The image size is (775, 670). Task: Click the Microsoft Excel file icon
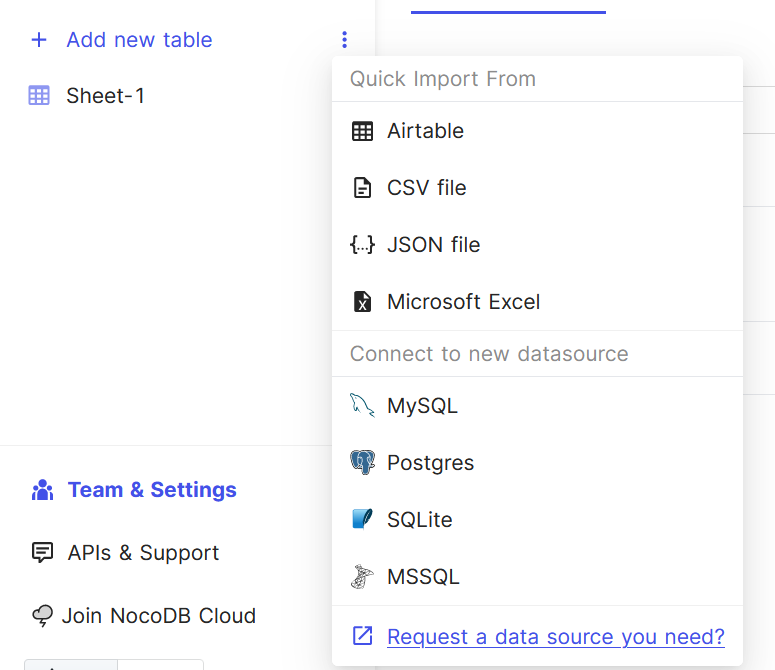[x=362, y=301]
